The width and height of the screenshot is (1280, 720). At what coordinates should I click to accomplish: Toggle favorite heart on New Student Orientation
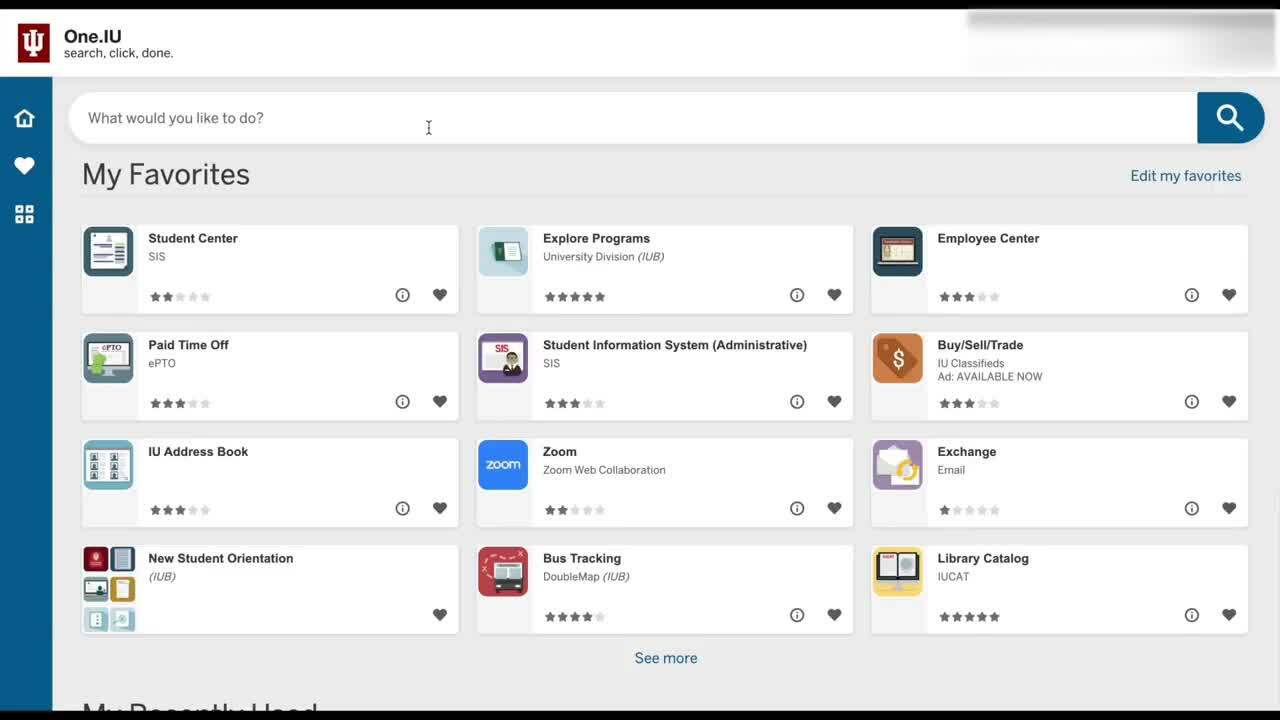pos(440,615)
